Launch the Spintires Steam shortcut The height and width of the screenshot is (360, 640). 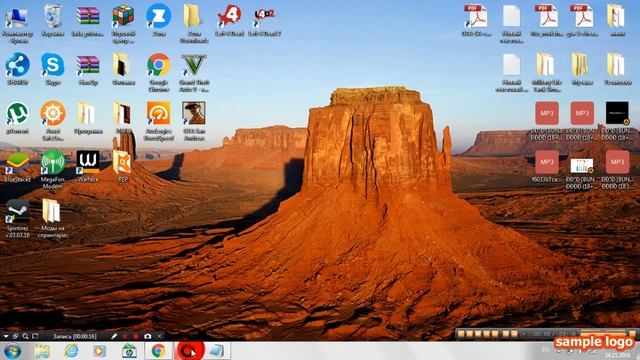[17, 218]
